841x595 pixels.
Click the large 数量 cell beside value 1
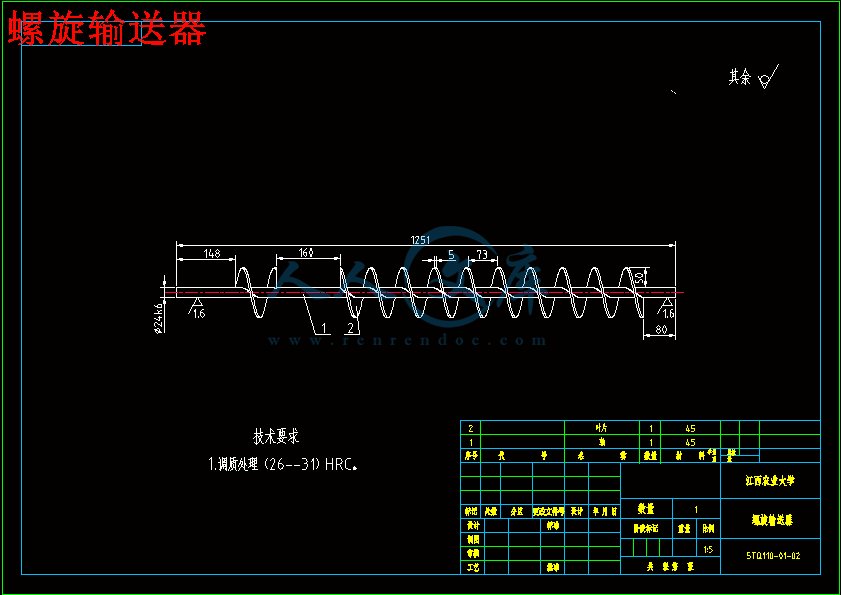pyautogui.click(x=646, y=508)
